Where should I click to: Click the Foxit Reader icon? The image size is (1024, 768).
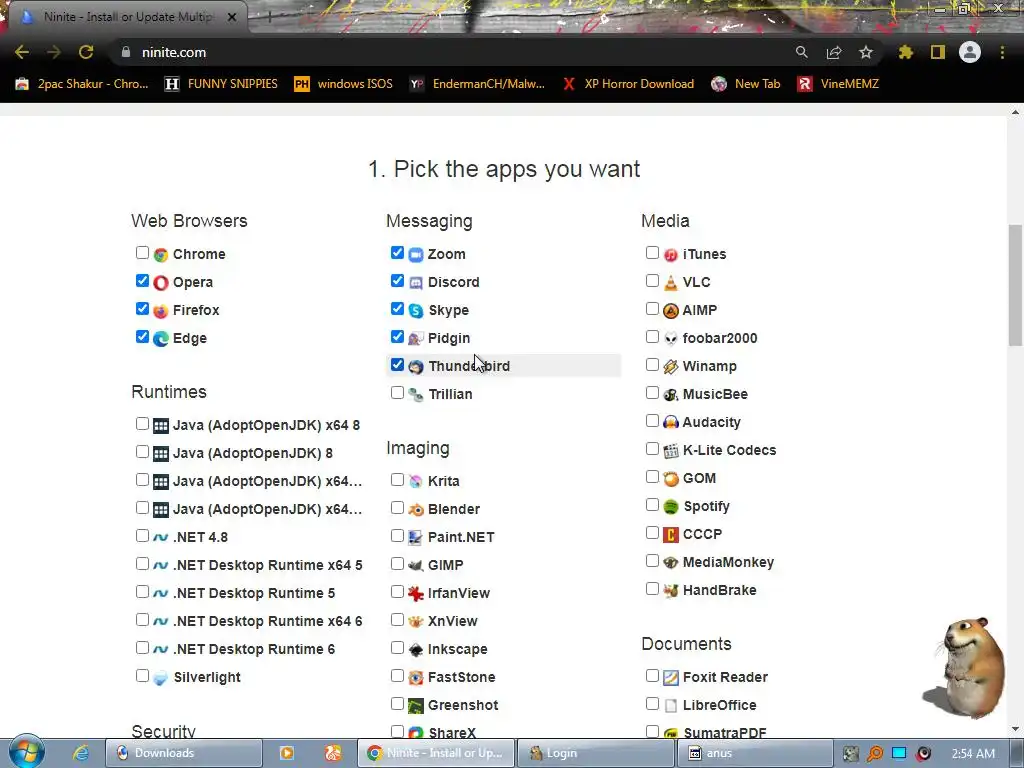pyautogui.click(x=671, y=678)
